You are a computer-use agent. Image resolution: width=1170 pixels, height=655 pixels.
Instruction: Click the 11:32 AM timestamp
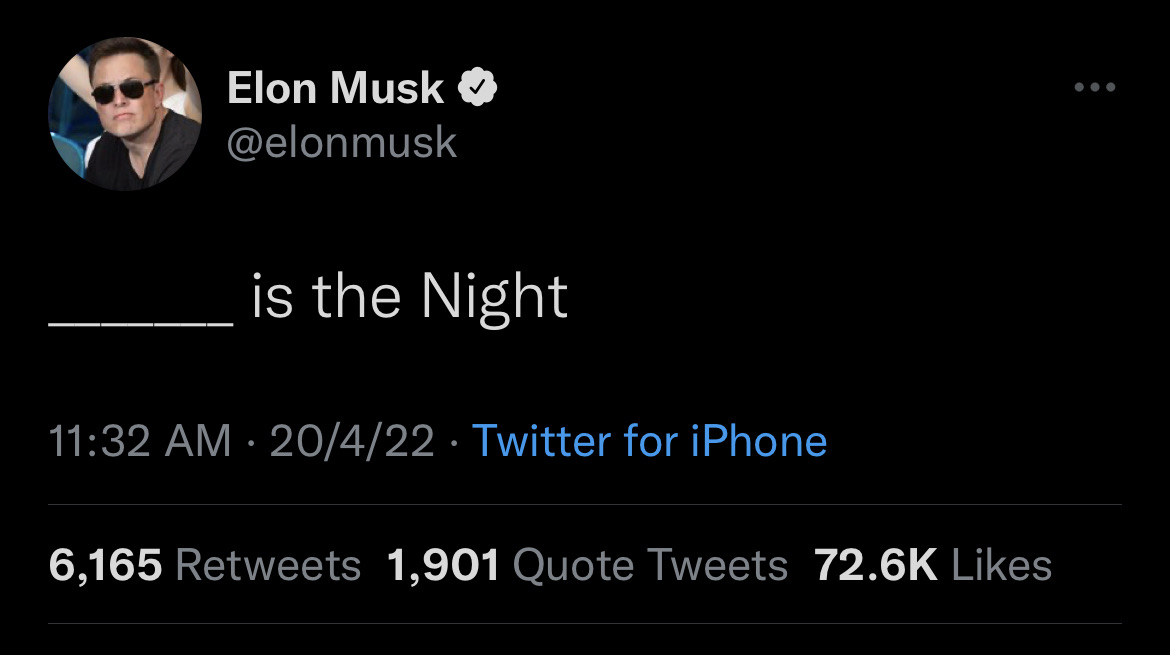[x=140, y=441]
